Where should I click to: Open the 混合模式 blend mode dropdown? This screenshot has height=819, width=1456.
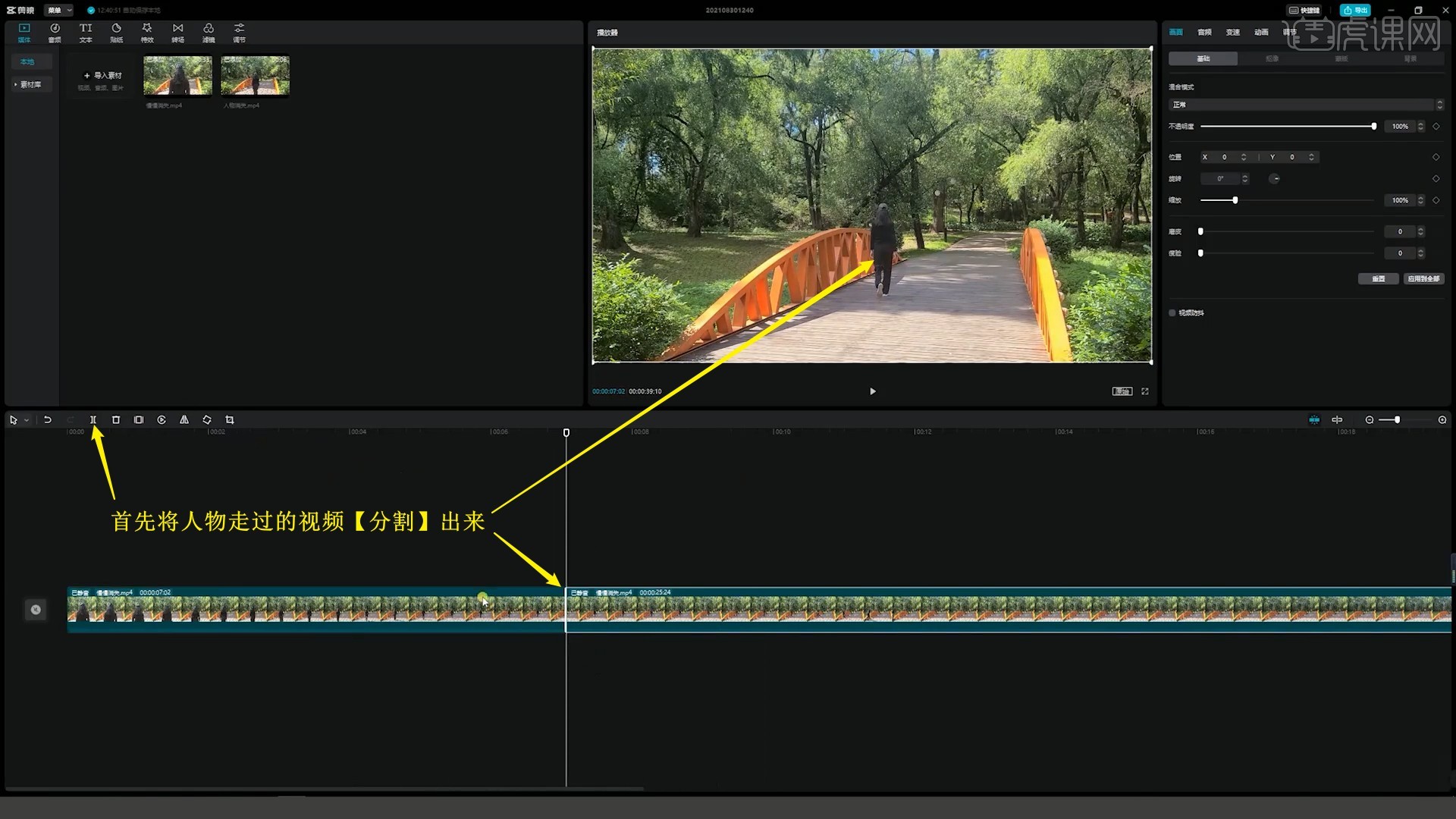click(1306, 105)
